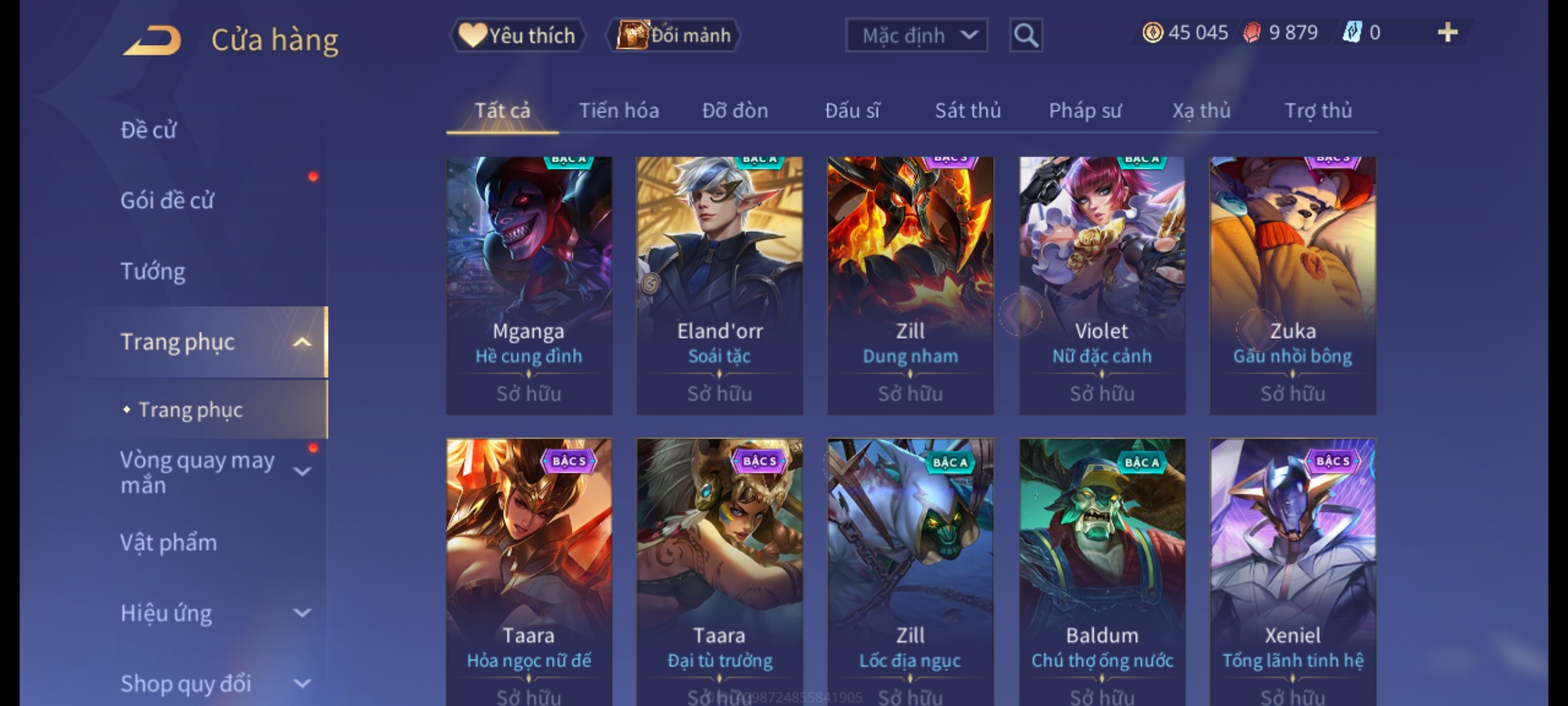Tap the gold coin currency icon

pos(1152,33)
